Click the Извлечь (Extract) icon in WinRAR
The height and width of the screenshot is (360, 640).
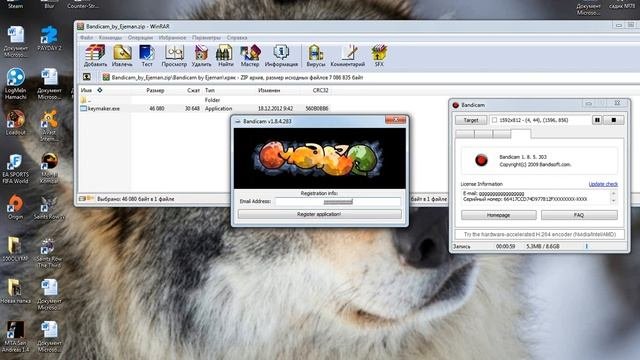(122, 56)
